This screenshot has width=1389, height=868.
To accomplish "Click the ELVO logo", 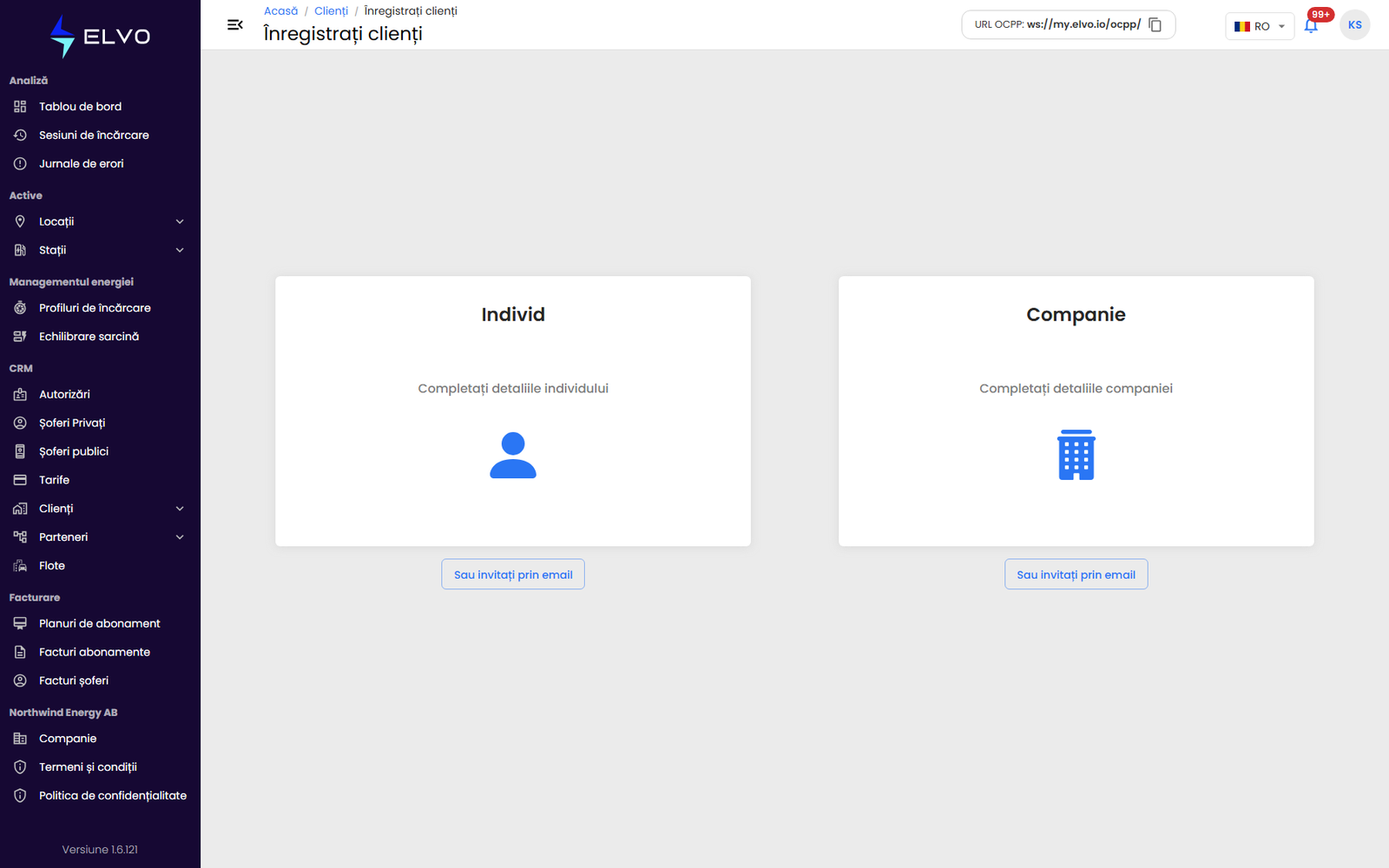I will coord(100,36).
